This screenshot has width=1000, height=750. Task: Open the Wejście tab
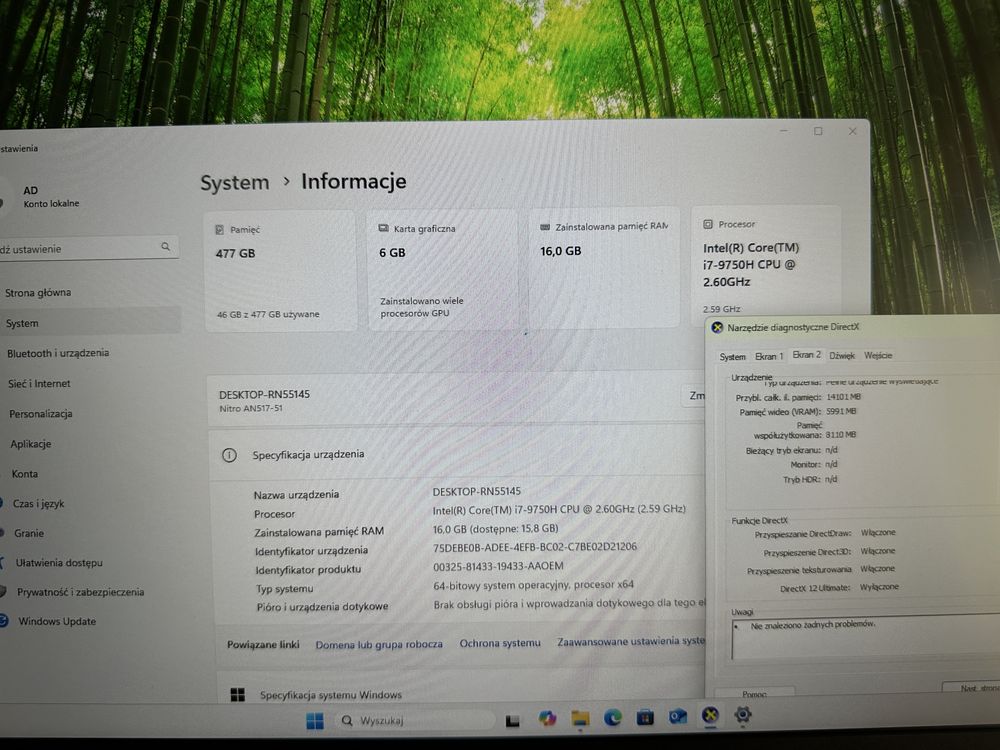pos(878,355)
